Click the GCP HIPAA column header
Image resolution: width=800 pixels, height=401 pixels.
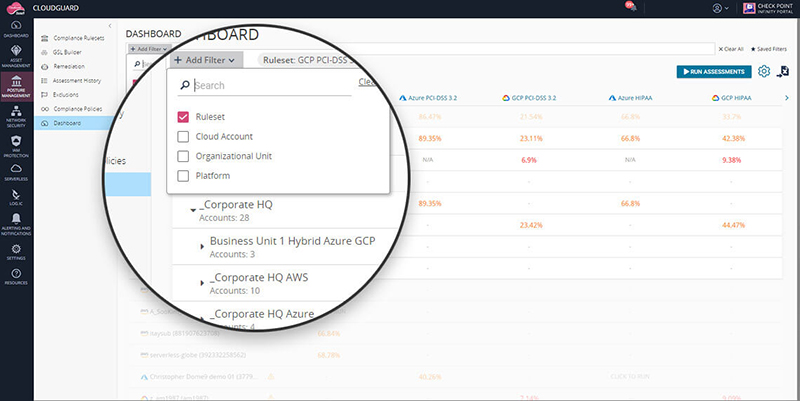tap(732, 98)
